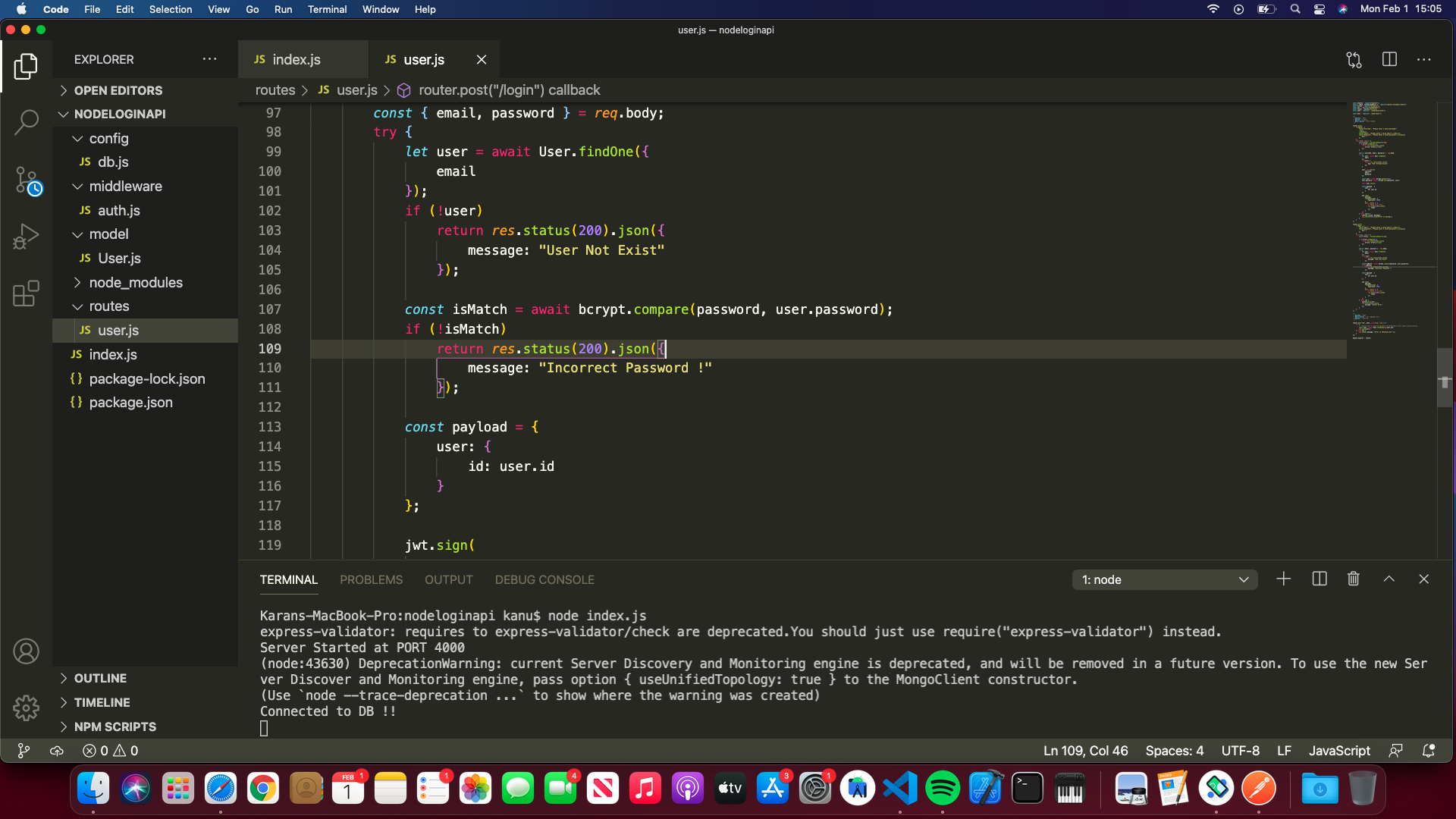
Task: Create a new terminal with plus icon
Action: point(1283,579)
